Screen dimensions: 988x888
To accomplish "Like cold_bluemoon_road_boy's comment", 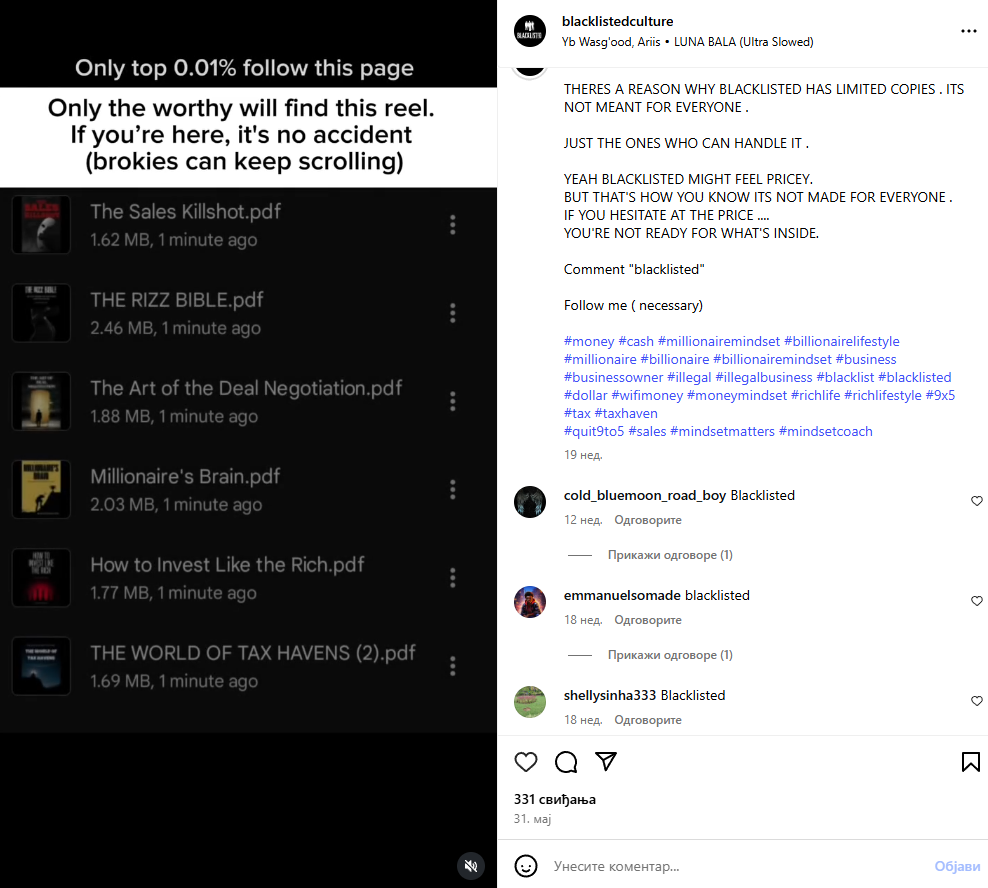I will click(x=977, y=501).
